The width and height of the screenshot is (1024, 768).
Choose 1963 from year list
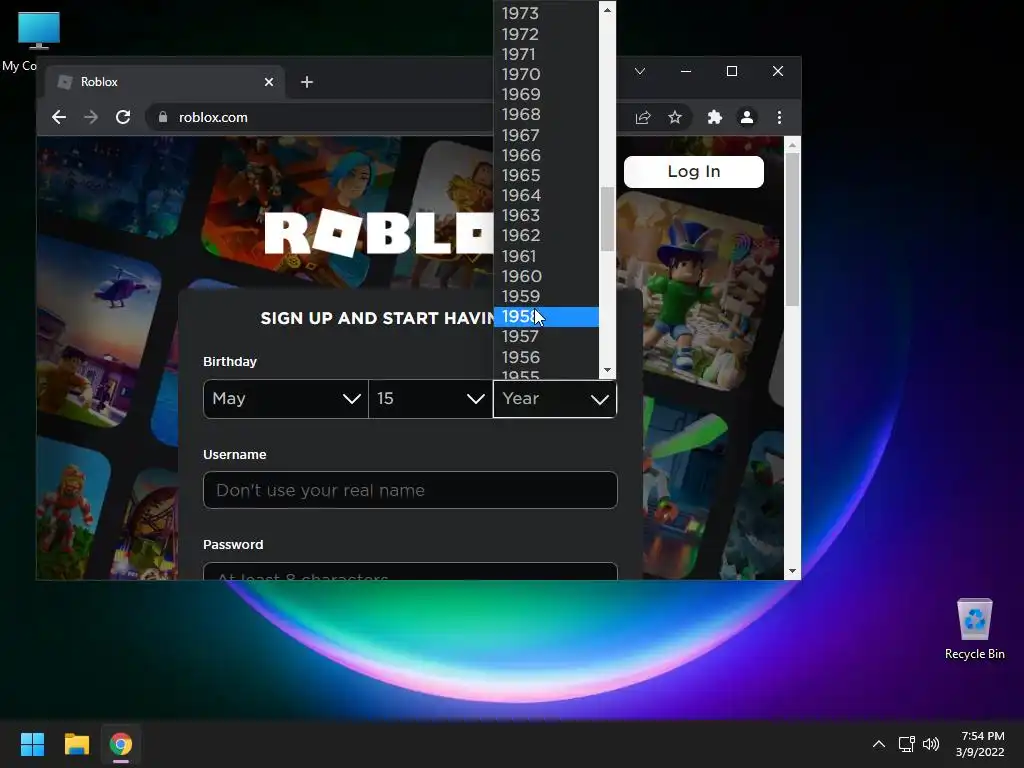click(x=546, y=216)
